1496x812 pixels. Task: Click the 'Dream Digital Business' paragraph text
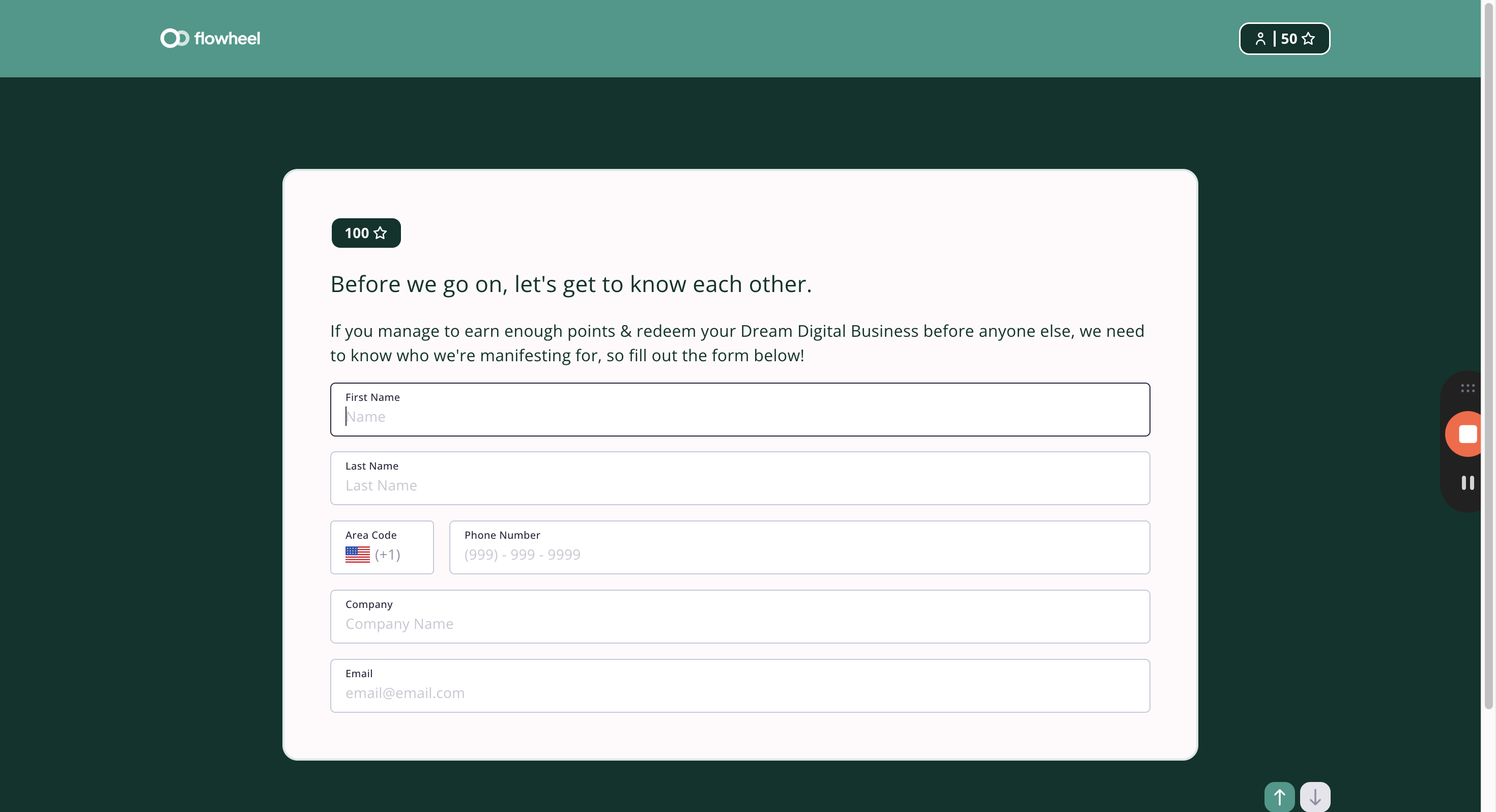pos(829,331)
